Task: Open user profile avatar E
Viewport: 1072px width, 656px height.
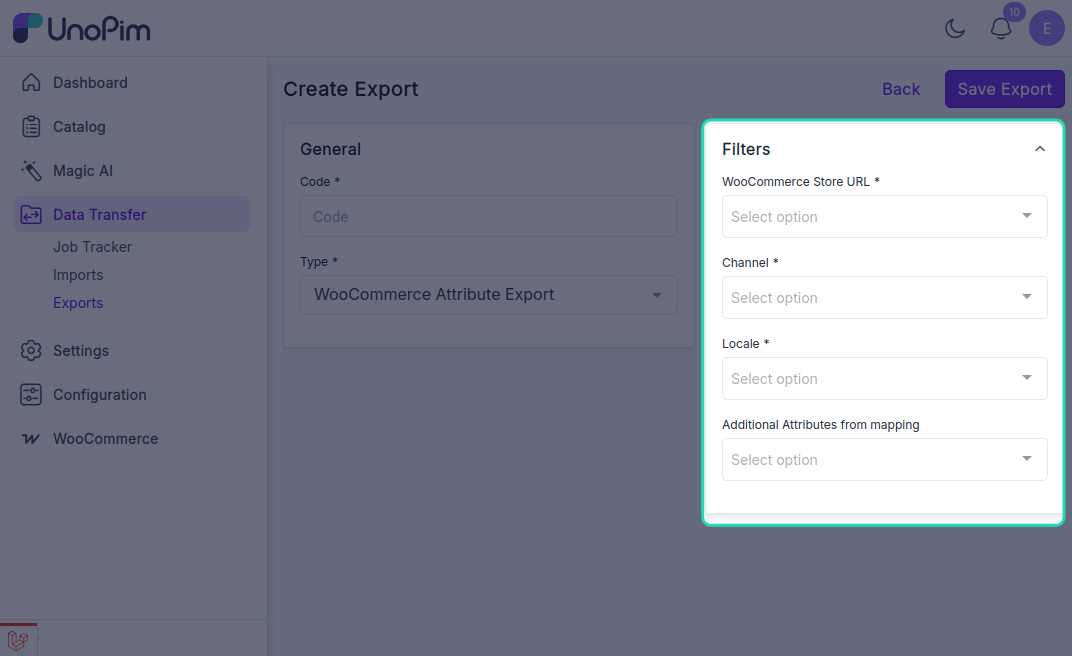Action: (1047, 29)
